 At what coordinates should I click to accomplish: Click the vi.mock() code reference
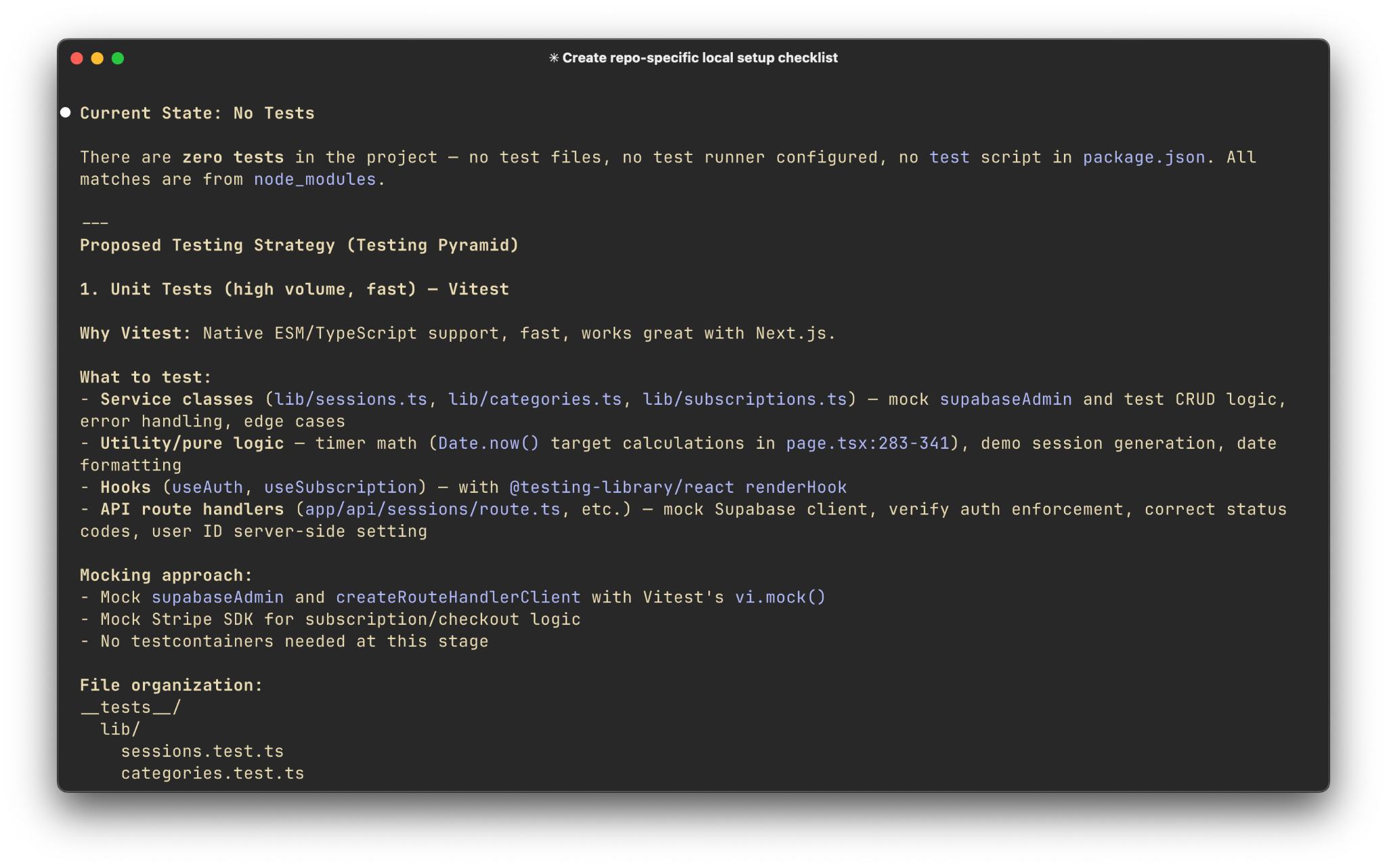780,597
